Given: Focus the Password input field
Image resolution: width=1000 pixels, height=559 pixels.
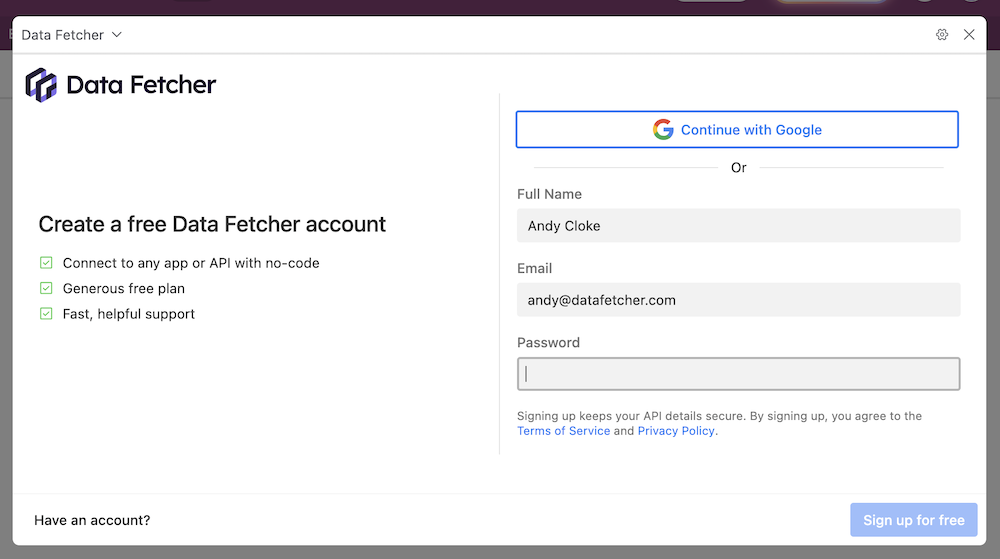Looking at the screenshot, I should pyautogui.click(x=738, y=374).
